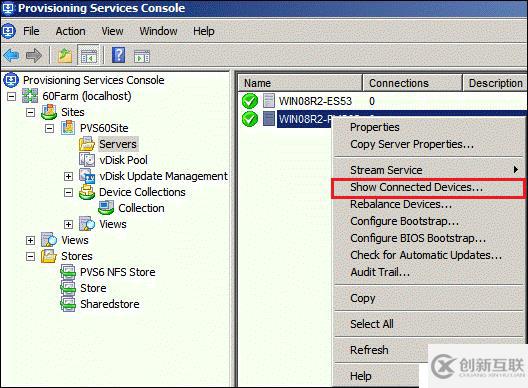Image resolution: width=528 pixels, height=388 pixels.
Task: Select Configure Bootstrap... menu entry
Action: pyautogui.click(x=404, y=221)
